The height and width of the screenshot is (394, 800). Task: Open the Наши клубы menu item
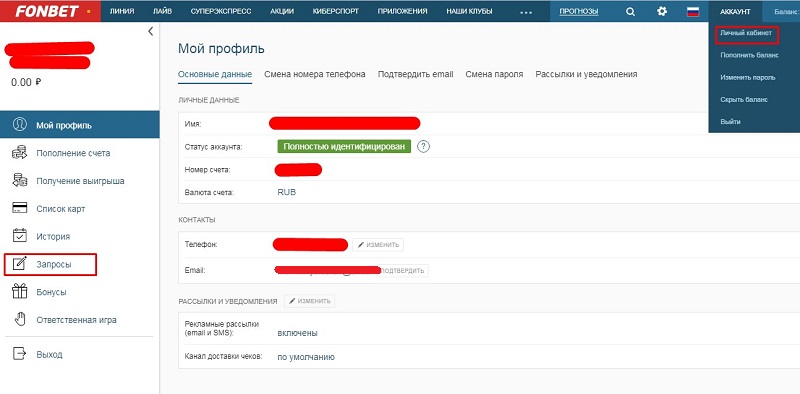pyautogui.click(x=469, y=11)
